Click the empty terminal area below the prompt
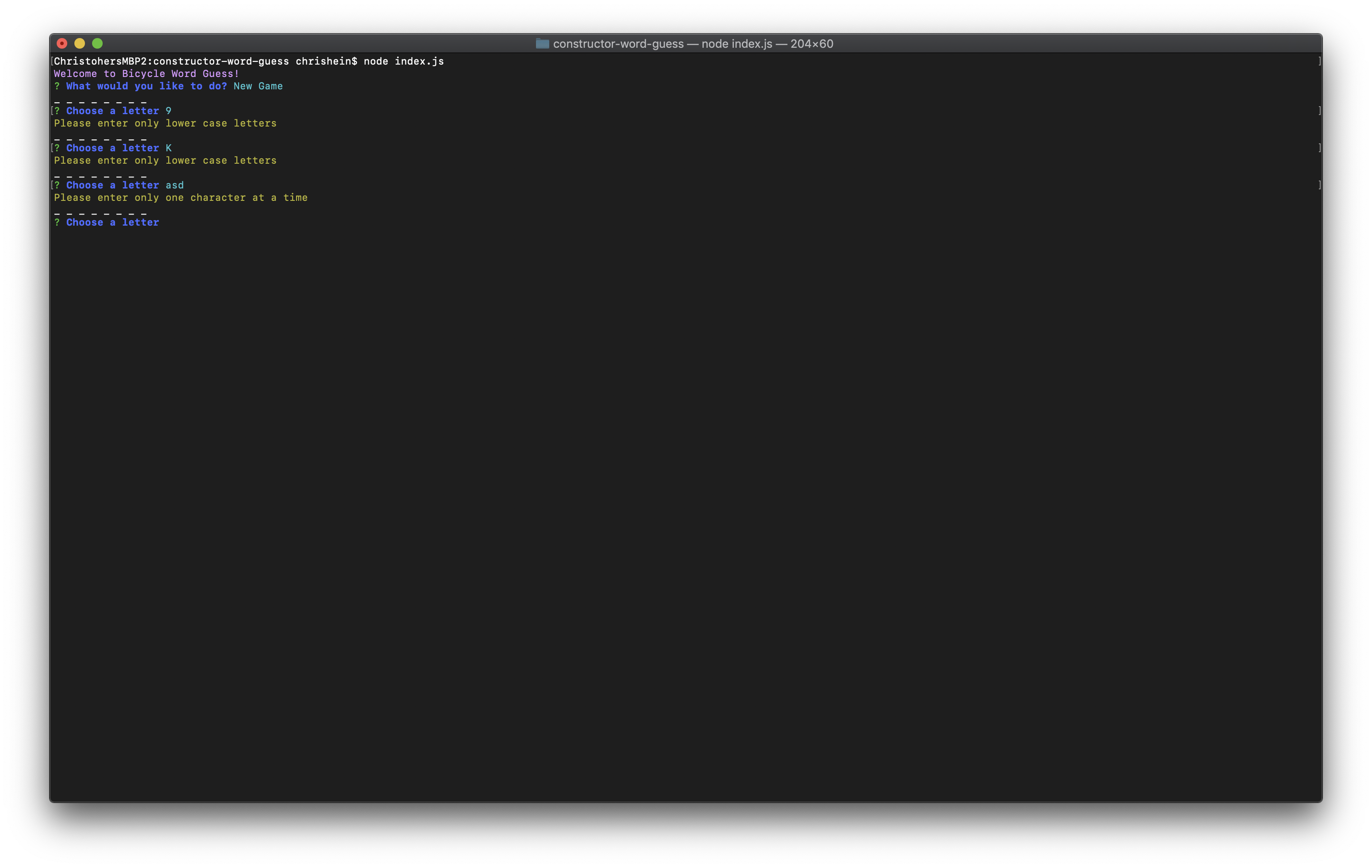 click(684, 484)
